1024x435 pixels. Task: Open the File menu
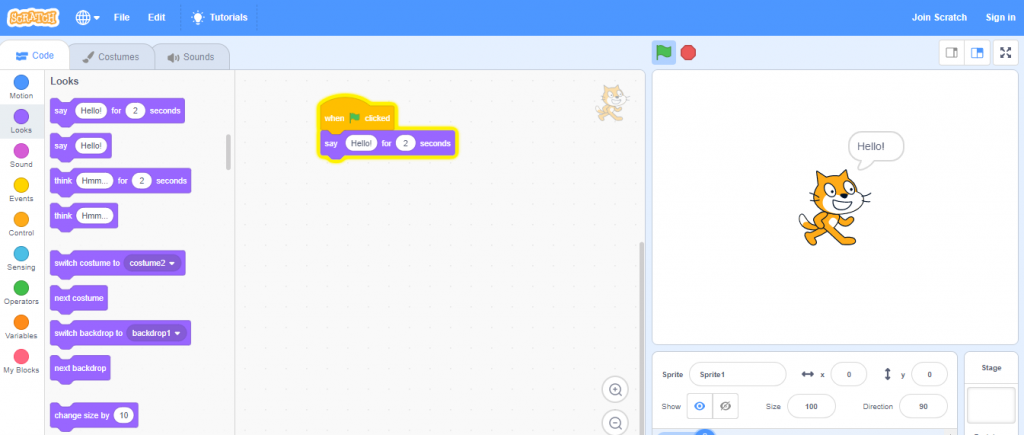[121, 18]
